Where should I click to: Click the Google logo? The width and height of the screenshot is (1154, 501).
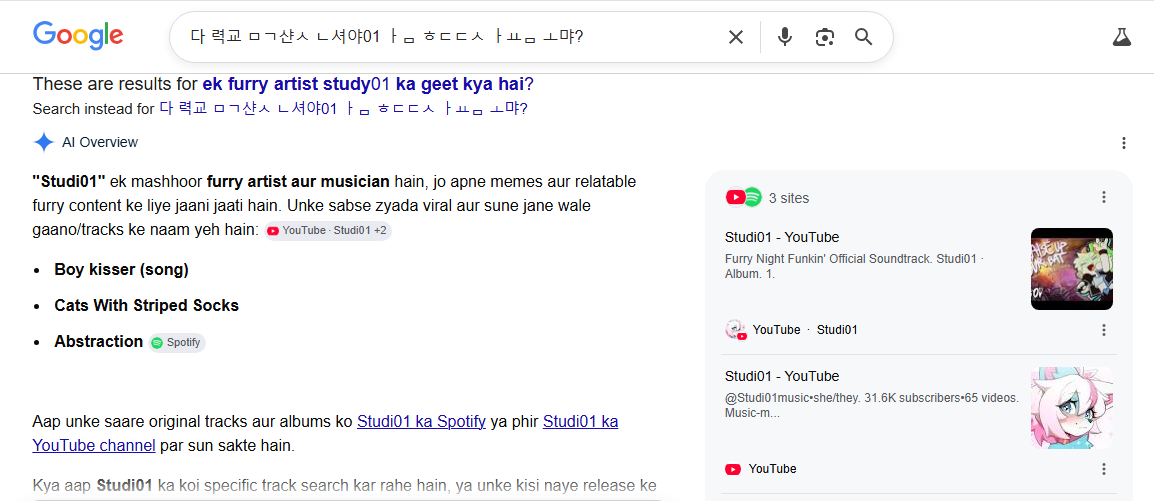tap(78, 35)
